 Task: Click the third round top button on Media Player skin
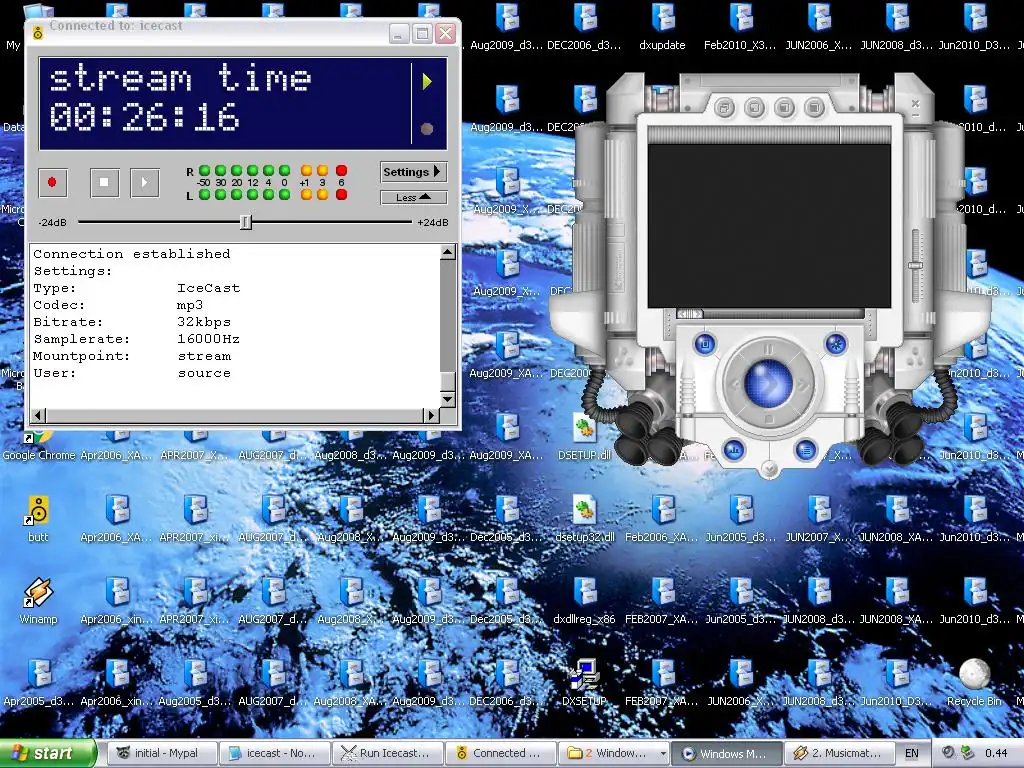pyautogui.click(x=784, y=107)
